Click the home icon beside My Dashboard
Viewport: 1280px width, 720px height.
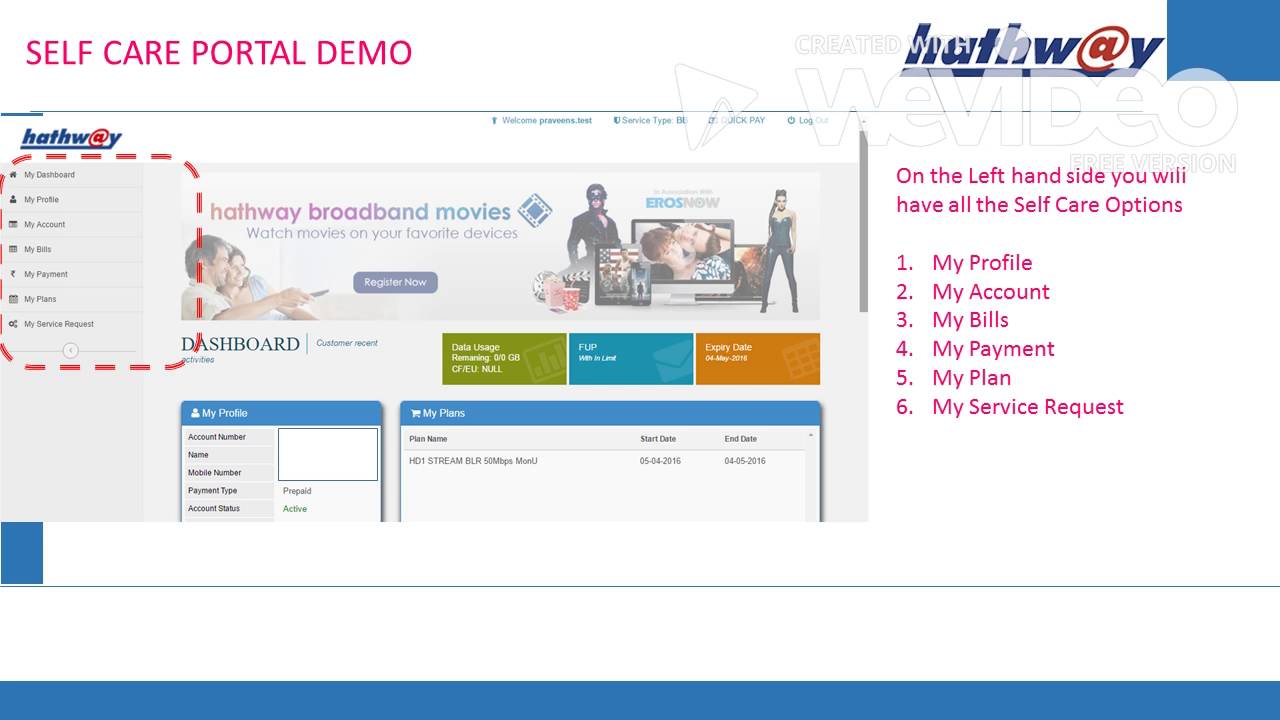click(13, 174)
